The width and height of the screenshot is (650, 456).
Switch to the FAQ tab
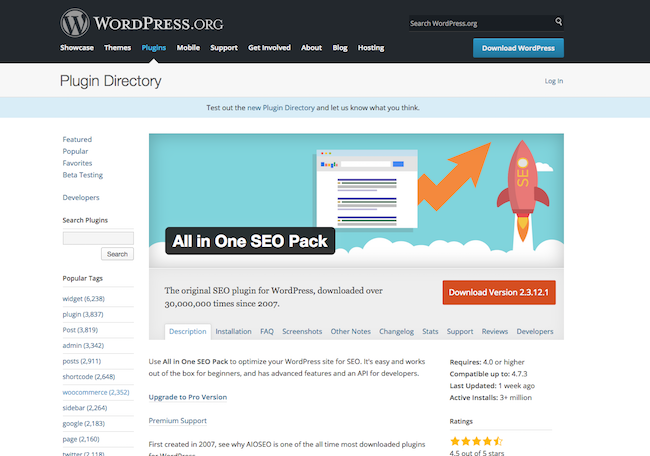[267, 332]
